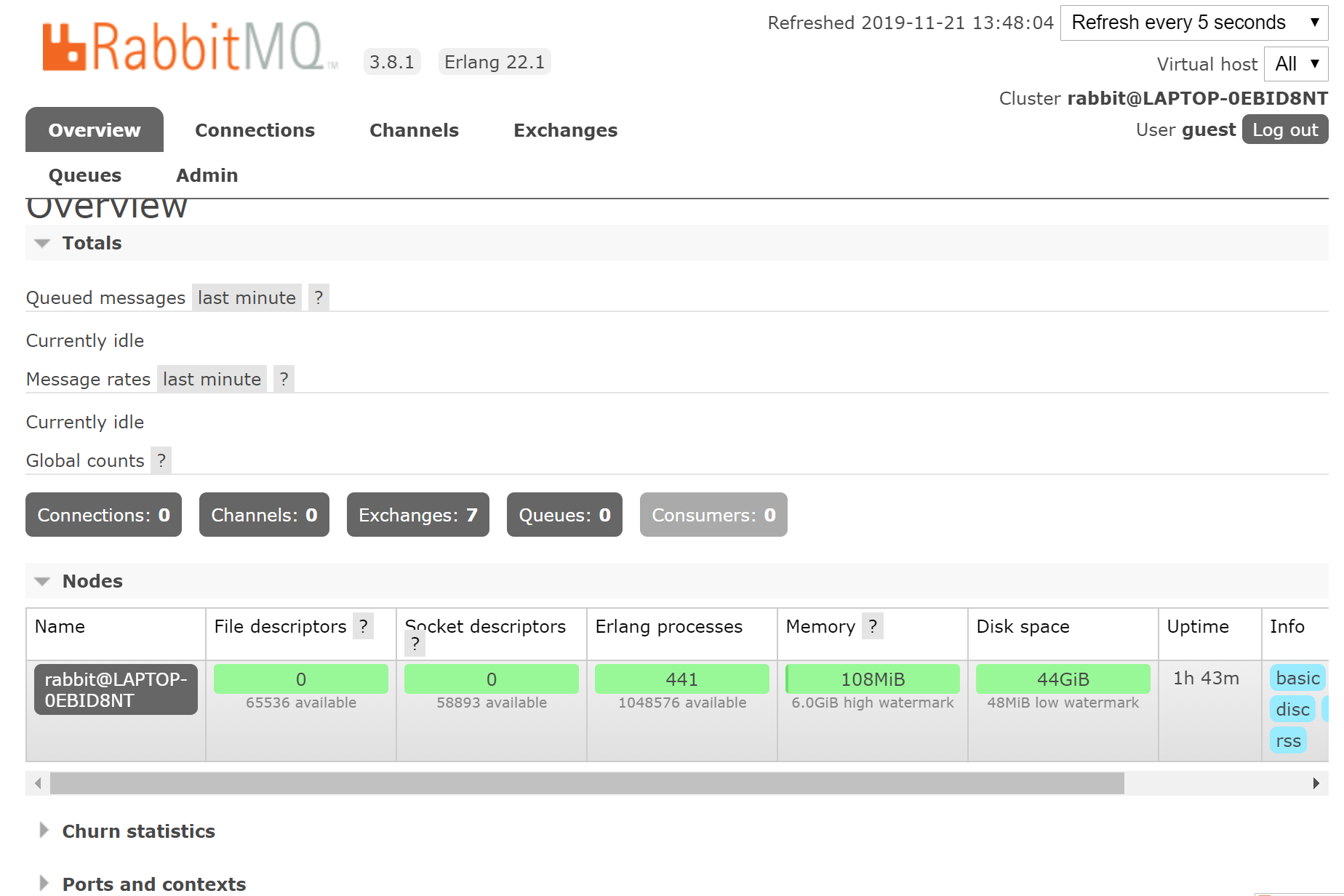Viewport: 1344px width, 896px height.
Task: Click the Uptime column header
Action: point(1198,626)
